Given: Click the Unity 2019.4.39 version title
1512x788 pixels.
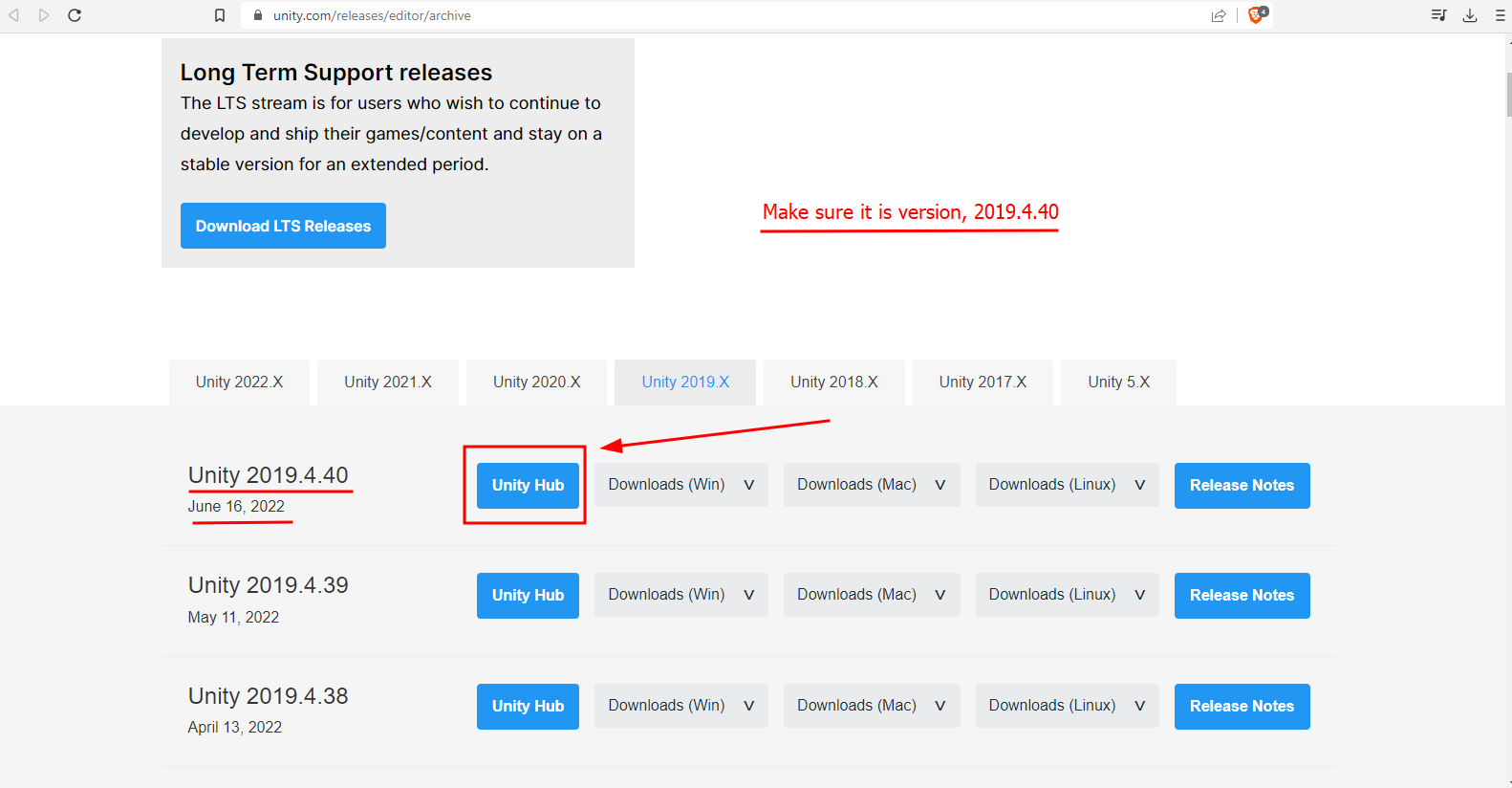Looking at the screenshot, I should click(x=269, y=585).
